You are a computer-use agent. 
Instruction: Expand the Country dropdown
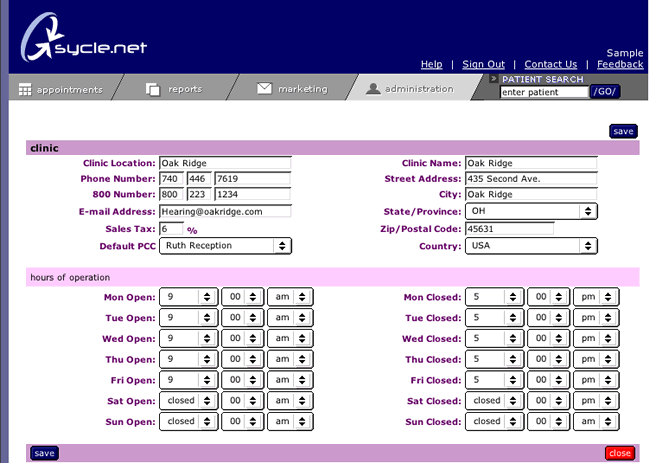coord(531,245)
